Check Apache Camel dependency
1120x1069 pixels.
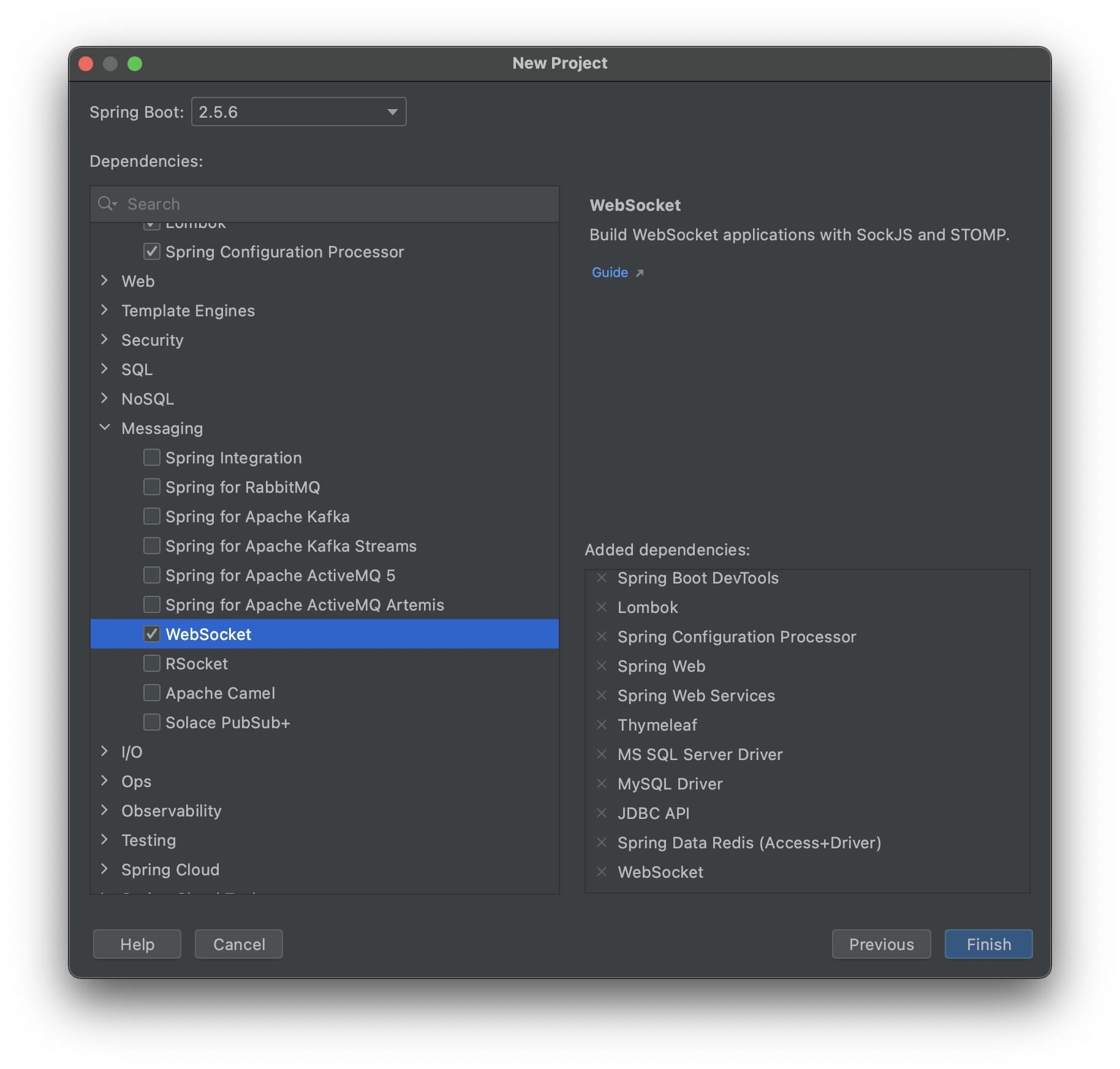[x=152, y=693]
